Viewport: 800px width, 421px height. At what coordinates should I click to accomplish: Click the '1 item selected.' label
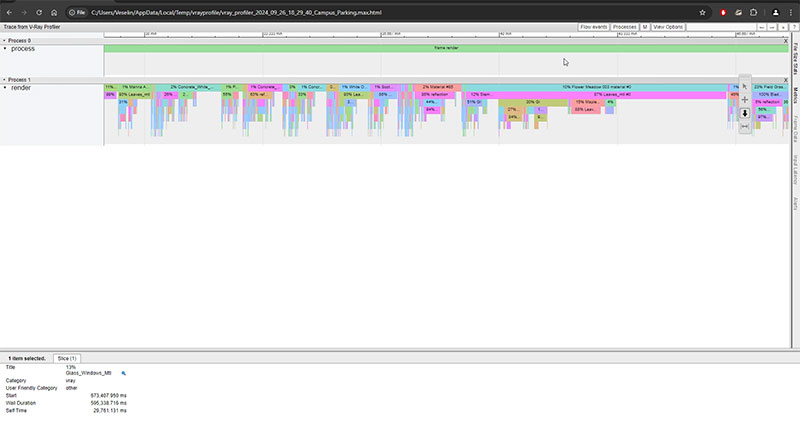(x=27, y=359)
